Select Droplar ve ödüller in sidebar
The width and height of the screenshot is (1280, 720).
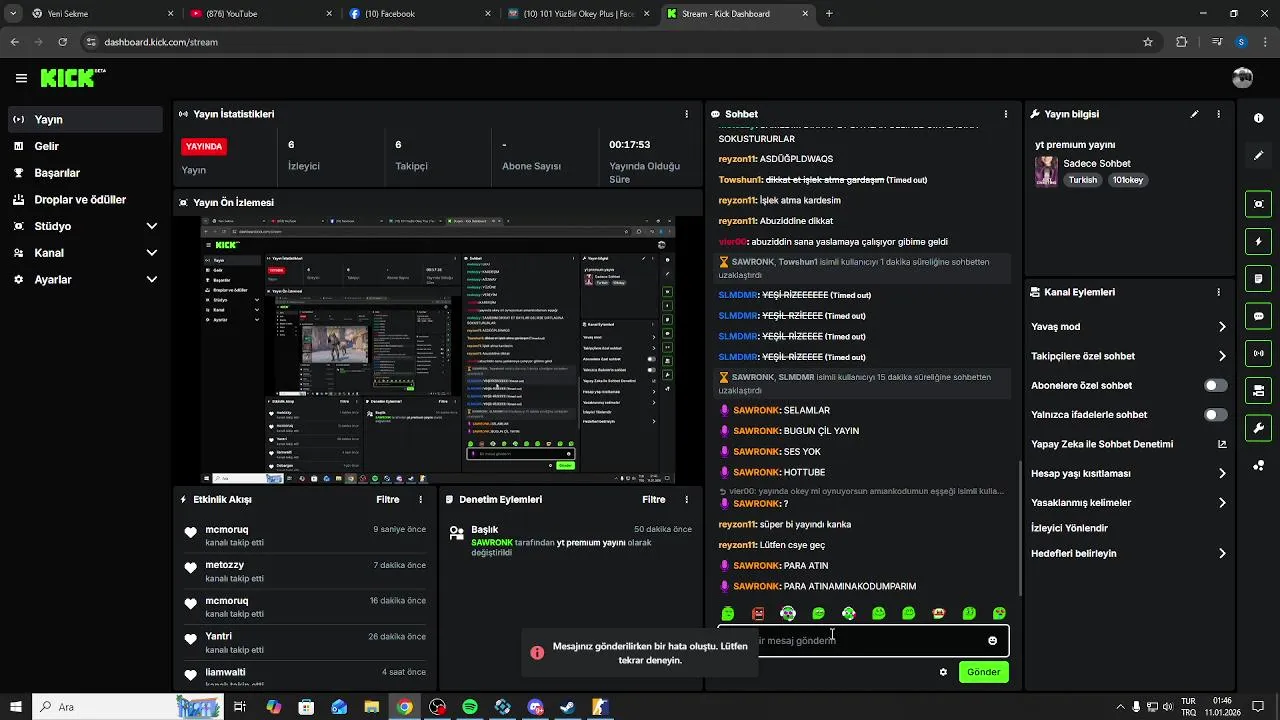[x=86, y=199]
